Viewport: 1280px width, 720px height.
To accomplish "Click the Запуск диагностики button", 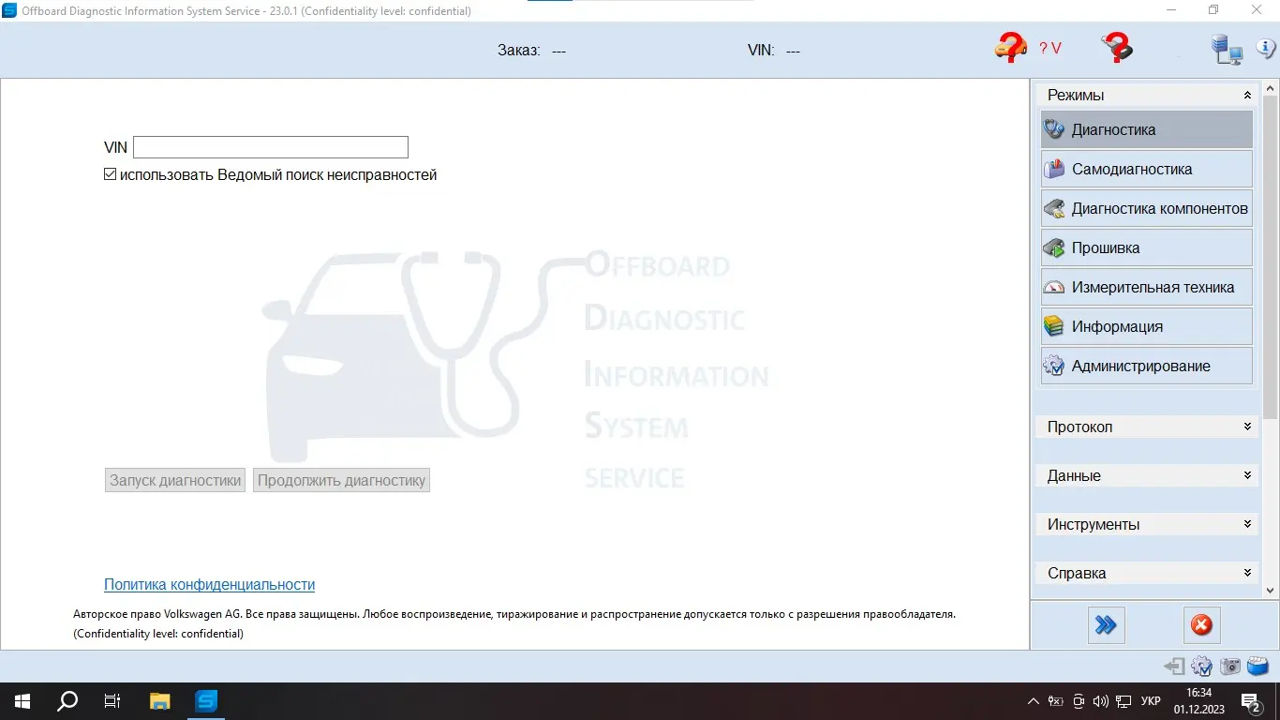I will [x=175, y=480].
